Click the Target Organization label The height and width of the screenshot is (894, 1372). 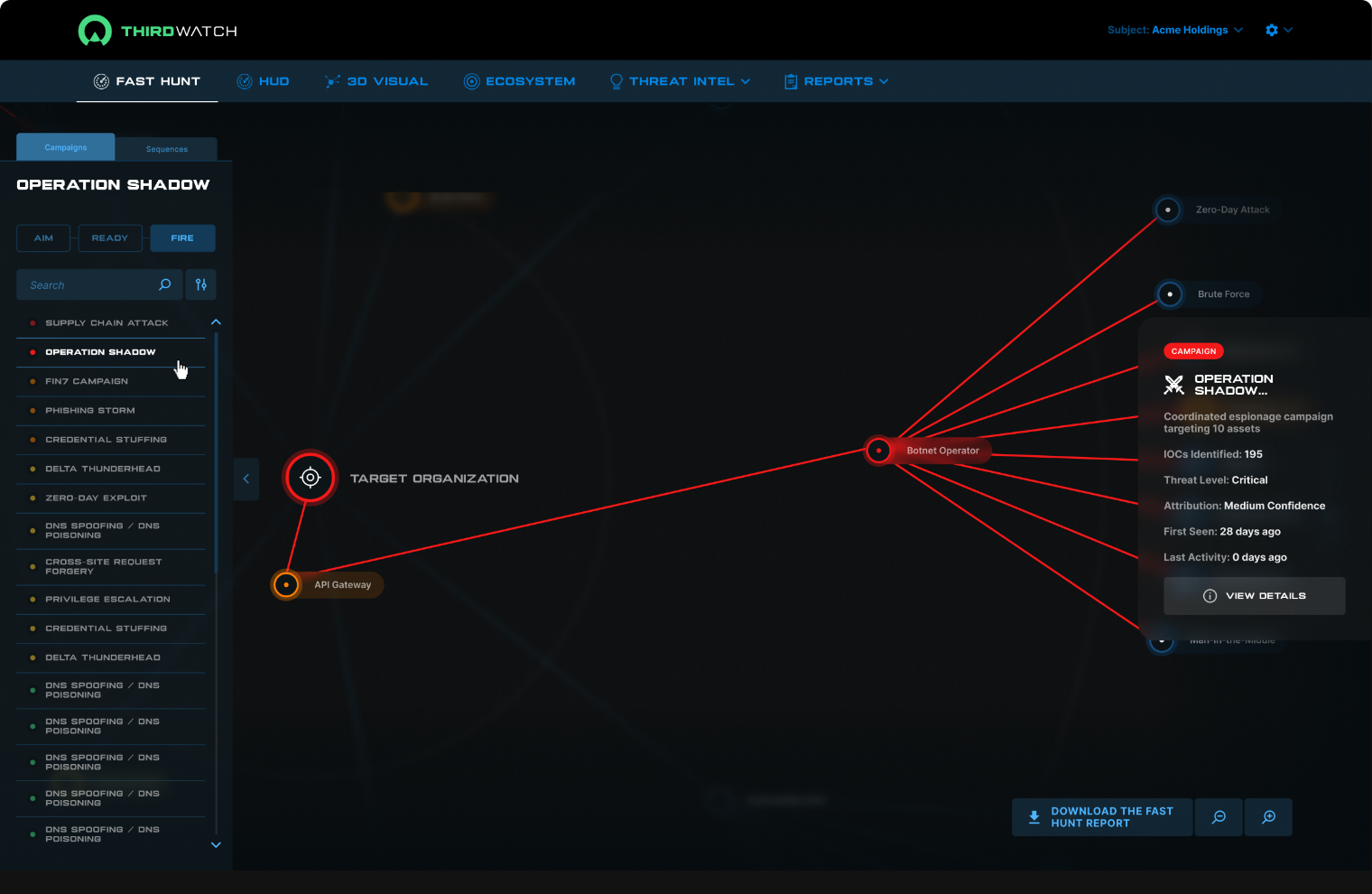[434, 479]
